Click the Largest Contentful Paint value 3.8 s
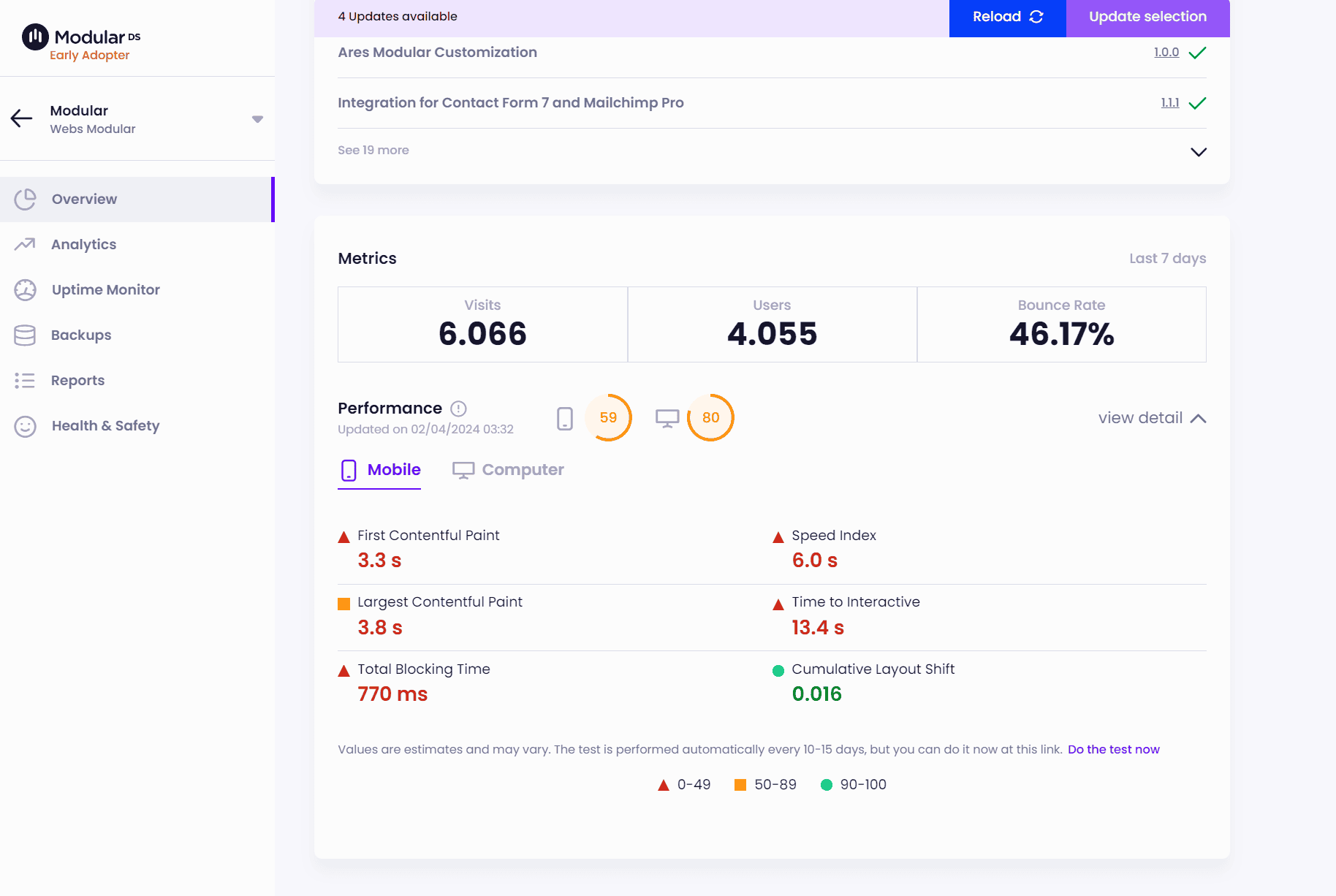 [x=380, y=628]
